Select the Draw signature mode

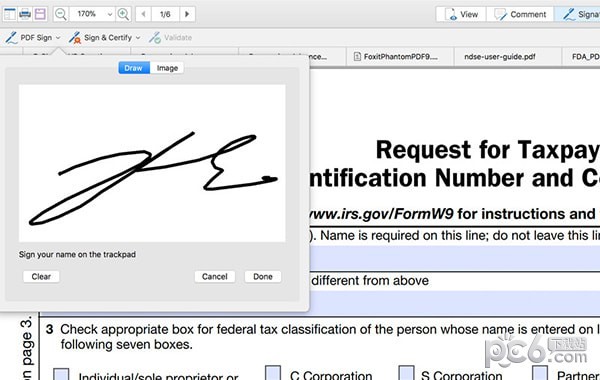coord(134,68)
